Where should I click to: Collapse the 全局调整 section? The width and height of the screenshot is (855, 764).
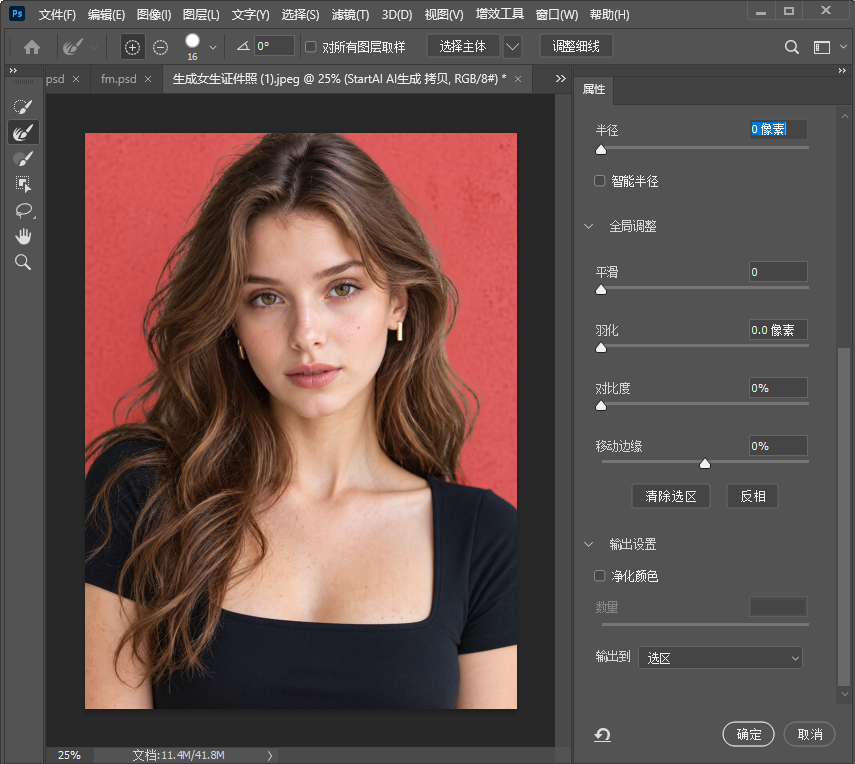[589, 226]
